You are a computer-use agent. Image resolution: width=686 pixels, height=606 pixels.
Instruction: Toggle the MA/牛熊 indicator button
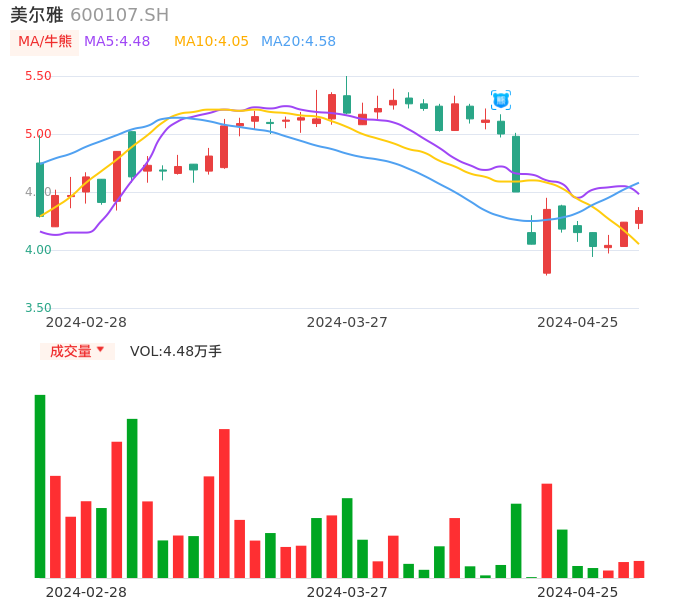click(45, 42)
